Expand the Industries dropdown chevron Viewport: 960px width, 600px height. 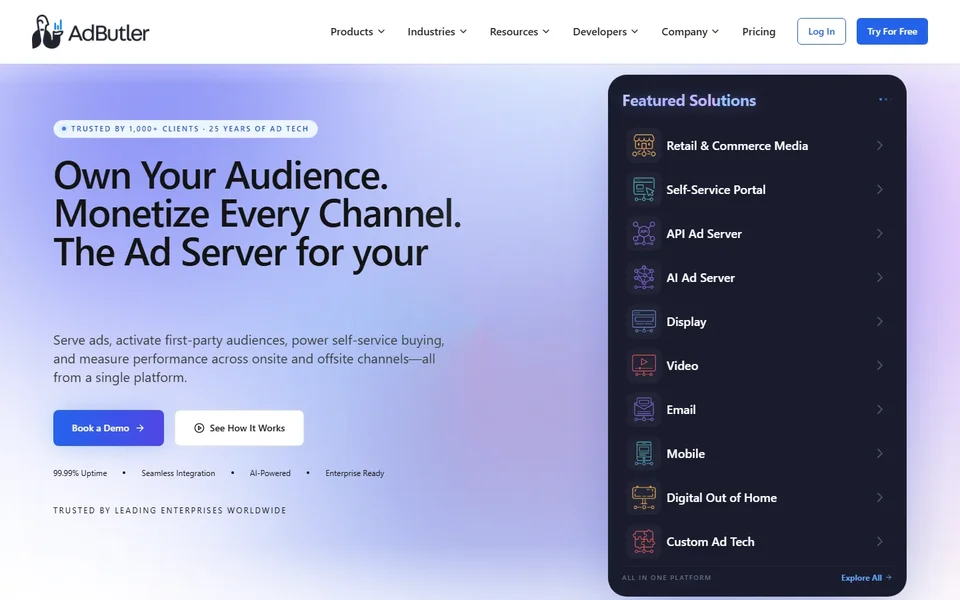click(463, 31)
